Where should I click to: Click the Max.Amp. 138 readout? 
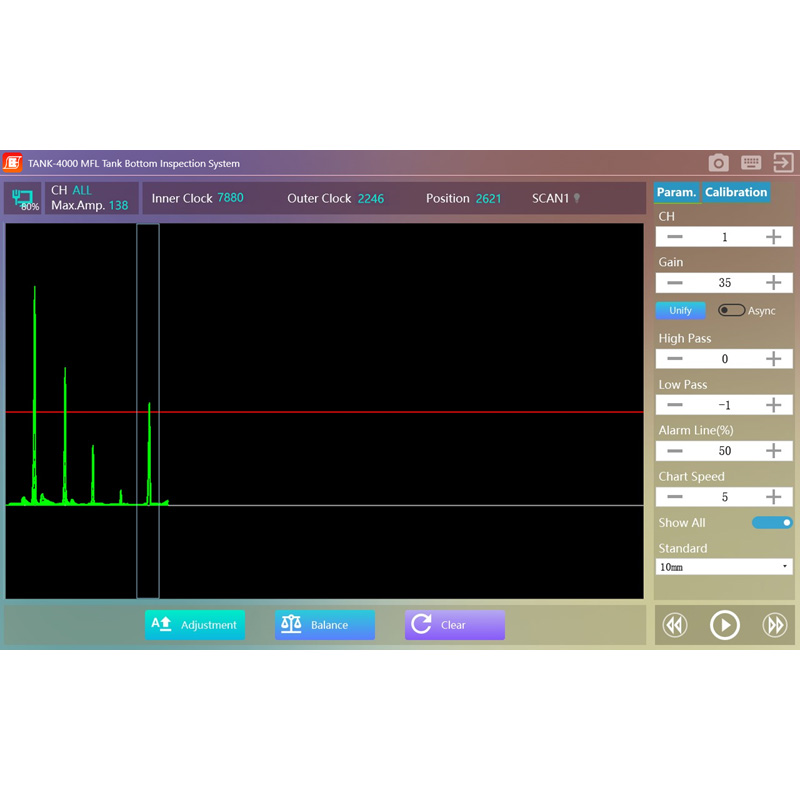point(90,205)
